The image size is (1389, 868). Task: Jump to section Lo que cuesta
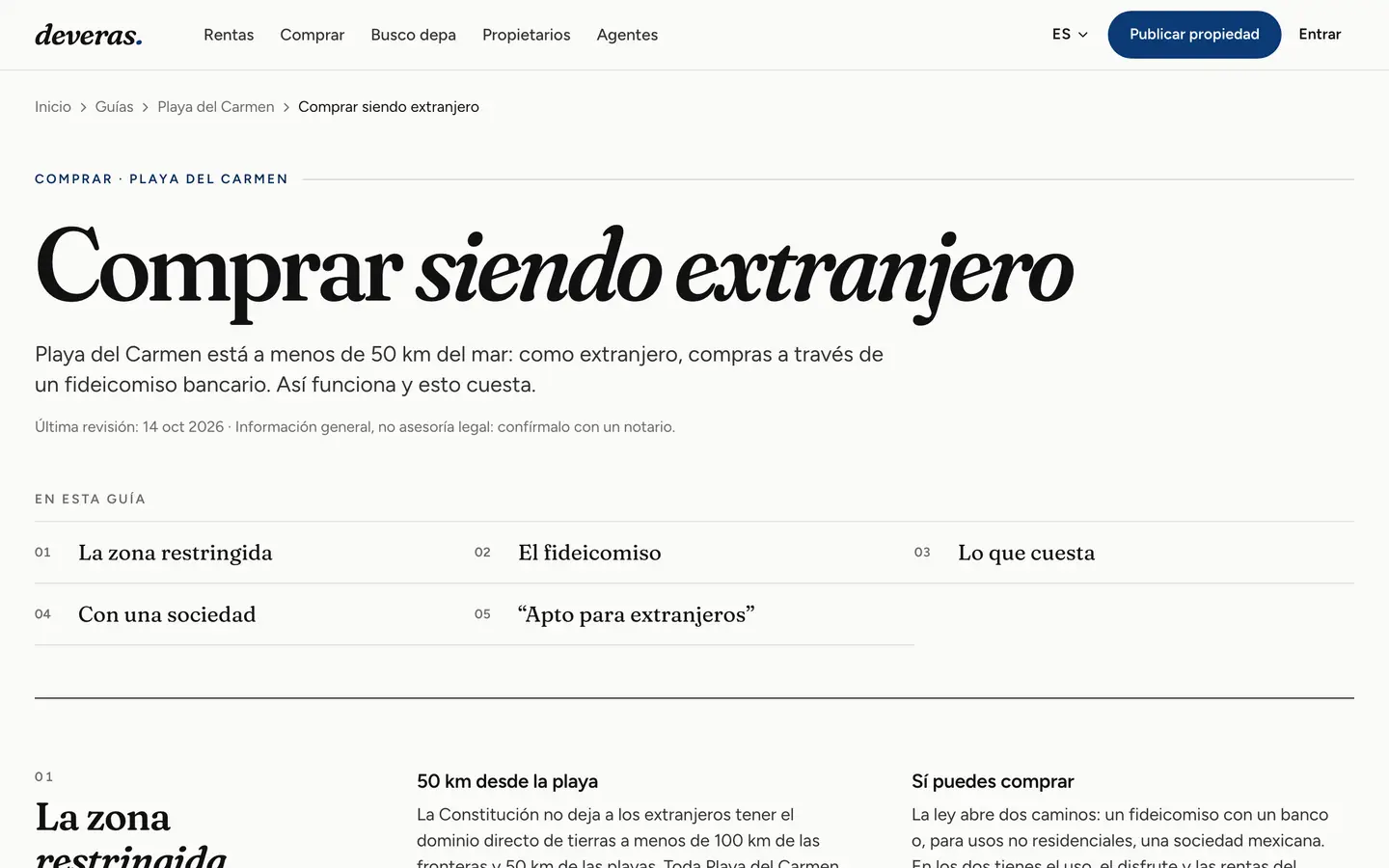(1134, 553)
